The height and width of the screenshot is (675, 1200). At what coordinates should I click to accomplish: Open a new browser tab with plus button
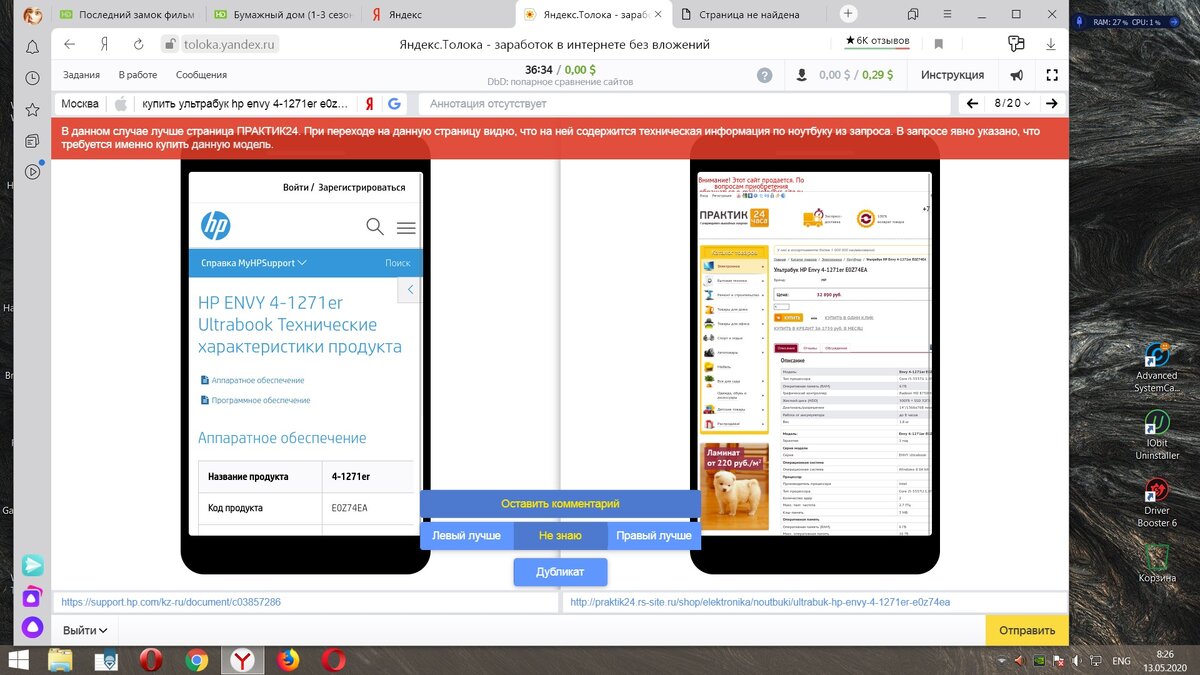click(x=848, y=14)
